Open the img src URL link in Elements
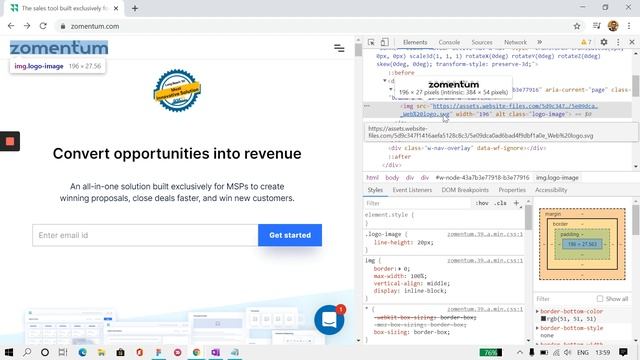Viewport: 640px width, 360px height. tap(515, 106)
